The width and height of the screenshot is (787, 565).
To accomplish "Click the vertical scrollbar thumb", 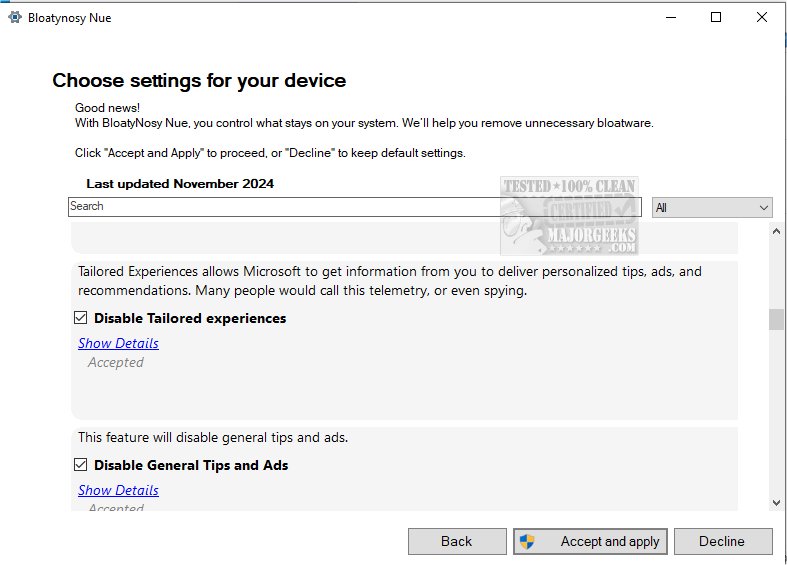I will 777,319.
